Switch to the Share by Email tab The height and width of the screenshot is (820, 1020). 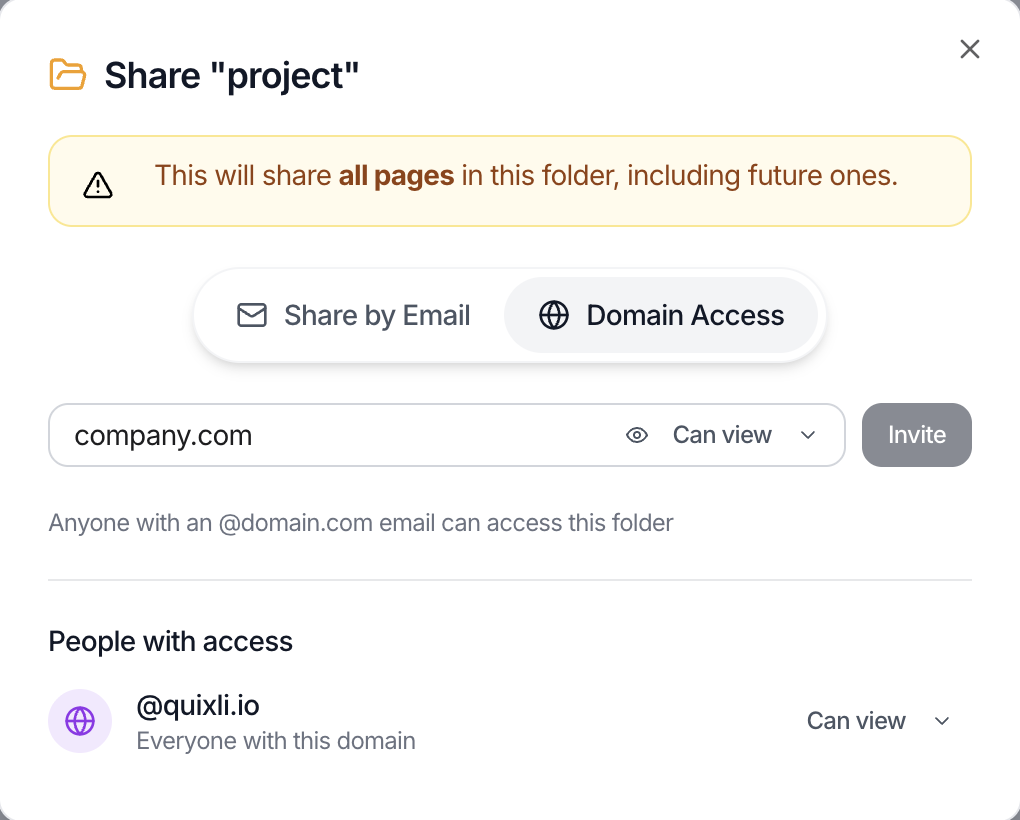pos(354,315)
